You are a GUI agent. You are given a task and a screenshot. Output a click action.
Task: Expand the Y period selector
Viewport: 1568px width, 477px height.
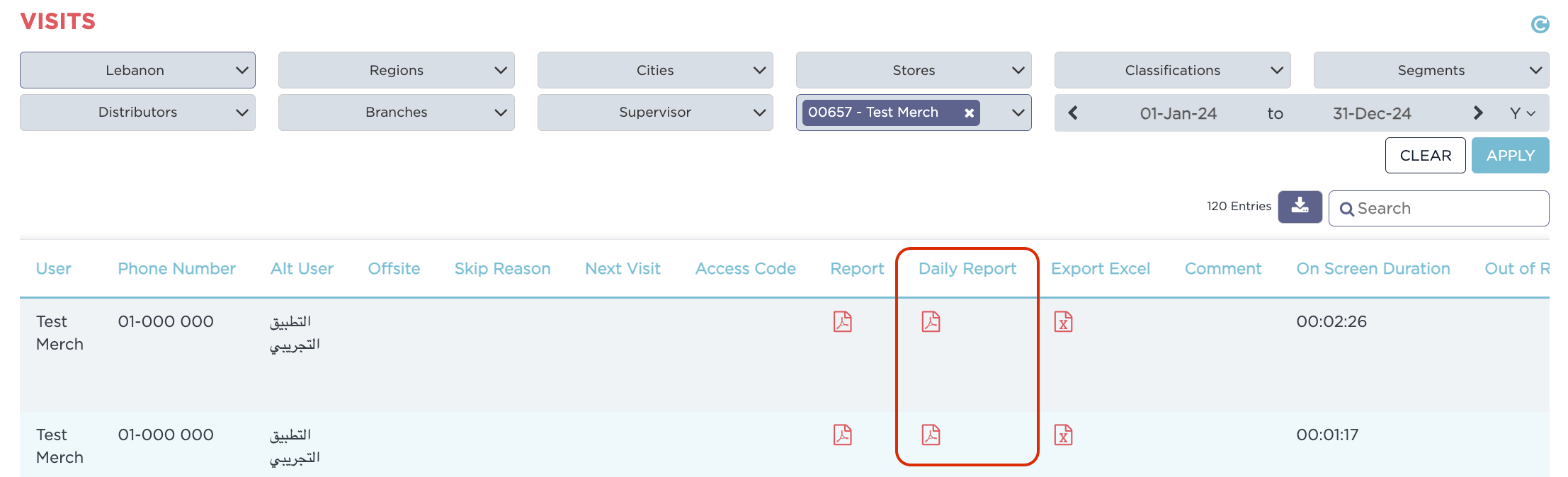(1522, 113)
